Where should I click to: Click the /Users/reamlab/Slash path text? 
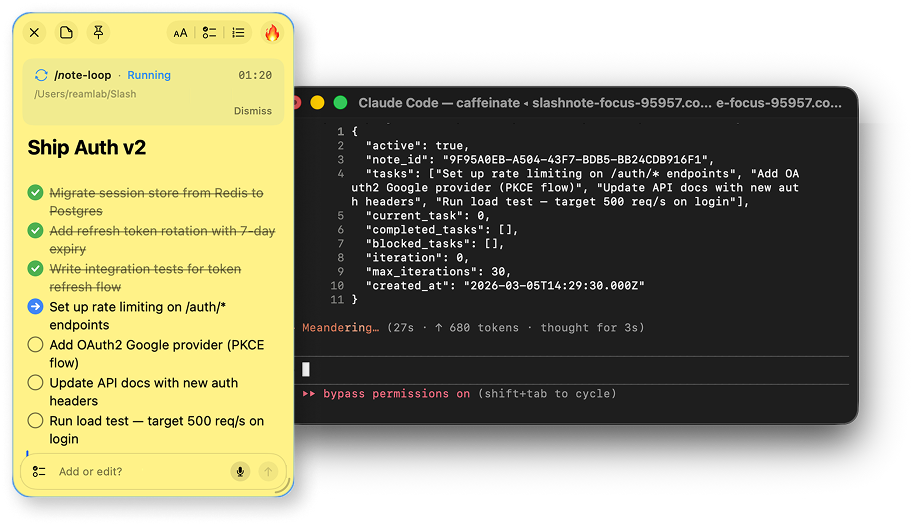[x=85, y=94]
